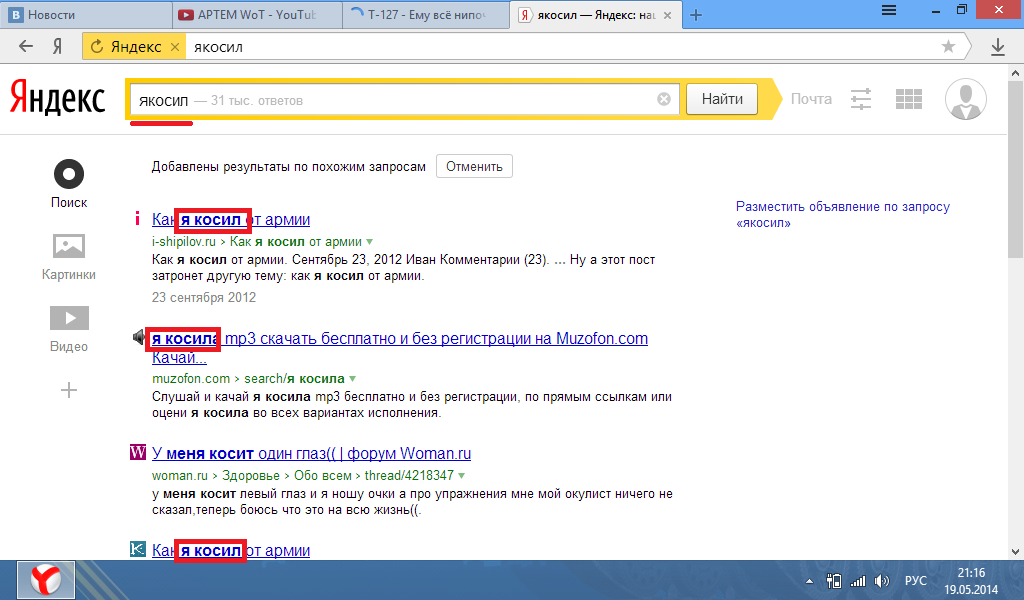This screenshot has width=1024, height=600.
Task: Expand the woman.ru result dropdown arrow
Action: (462, 476)
